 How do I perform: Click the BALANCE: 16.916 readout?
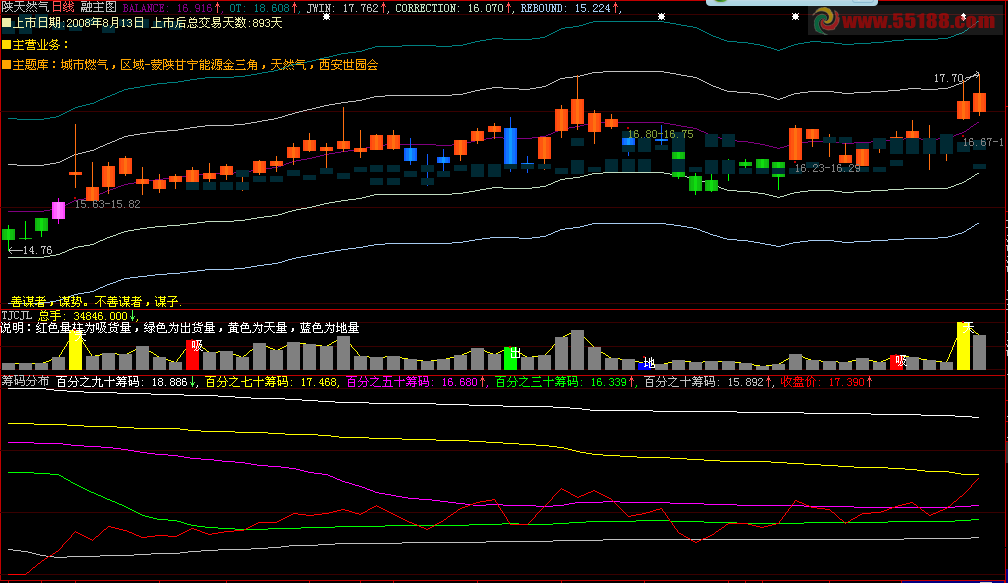pyautogui.click(x=172, y=8)
